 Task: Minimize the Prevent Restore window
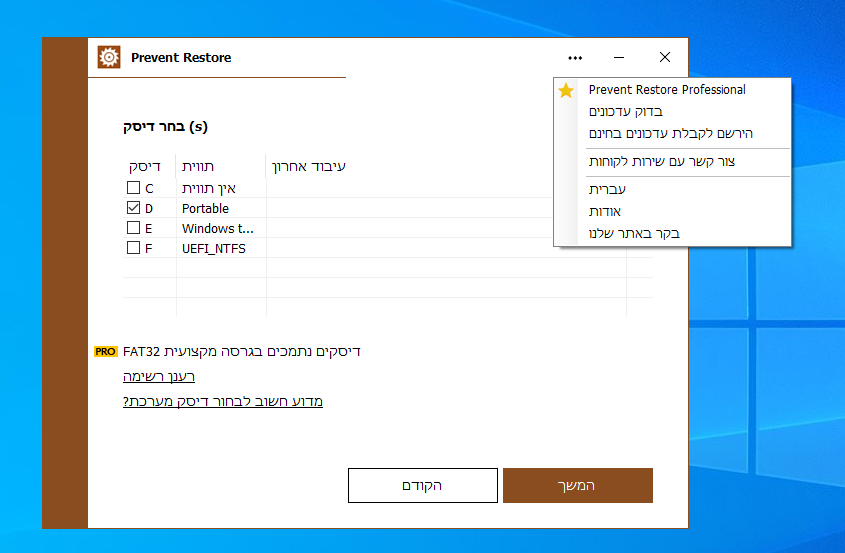[619, 57]
